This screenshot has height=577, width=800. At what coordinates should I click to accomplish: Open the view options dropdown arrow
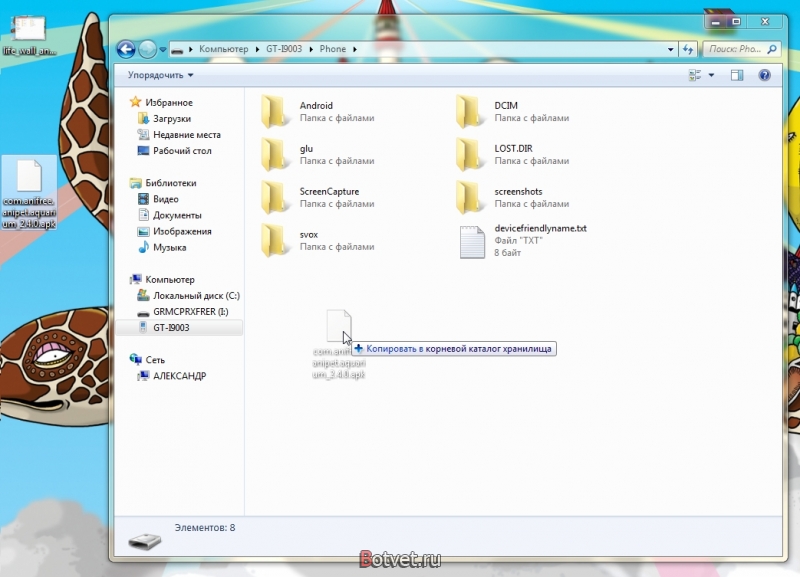(x=711, y=75)
